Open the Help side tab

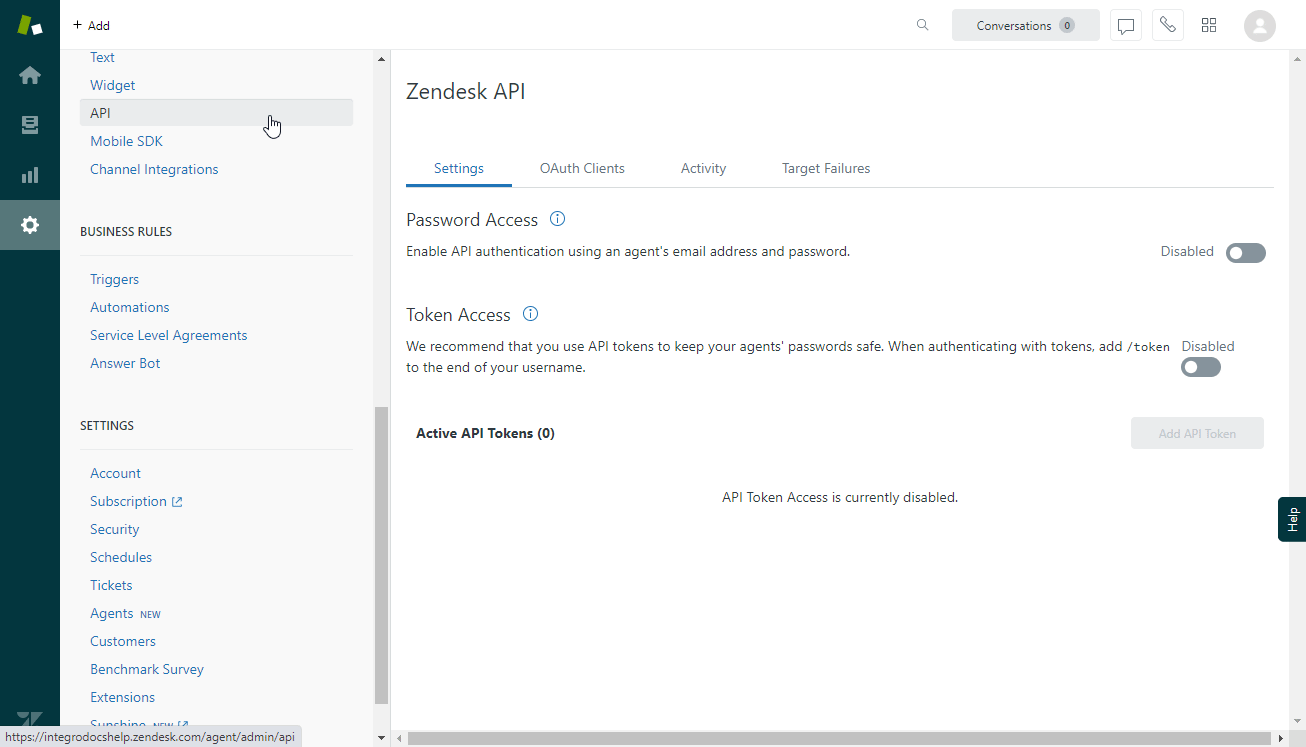tap(1292, 519)
